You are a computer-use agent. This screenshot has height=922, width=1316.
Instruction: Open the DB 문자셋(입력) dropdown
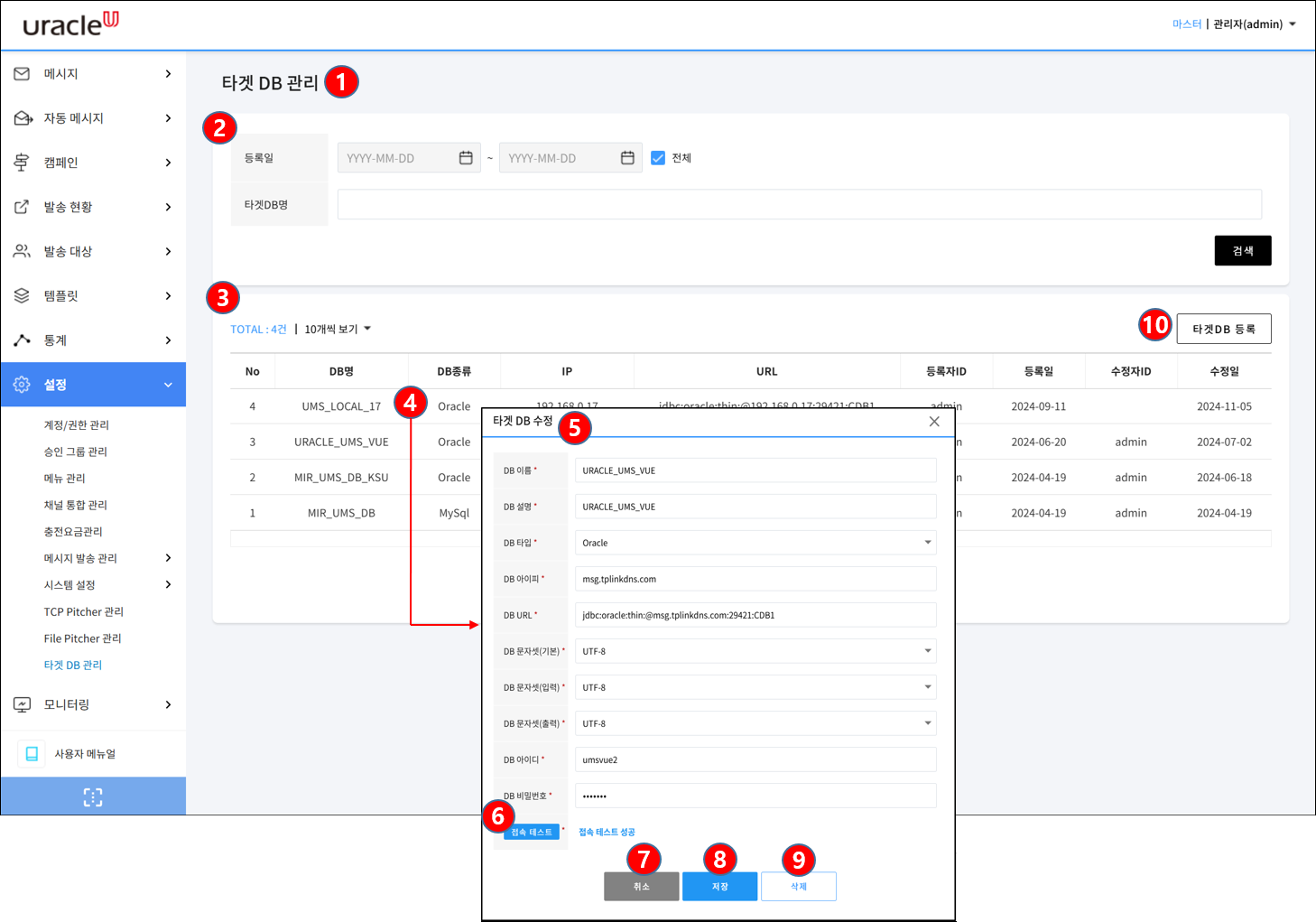point(755,687)
